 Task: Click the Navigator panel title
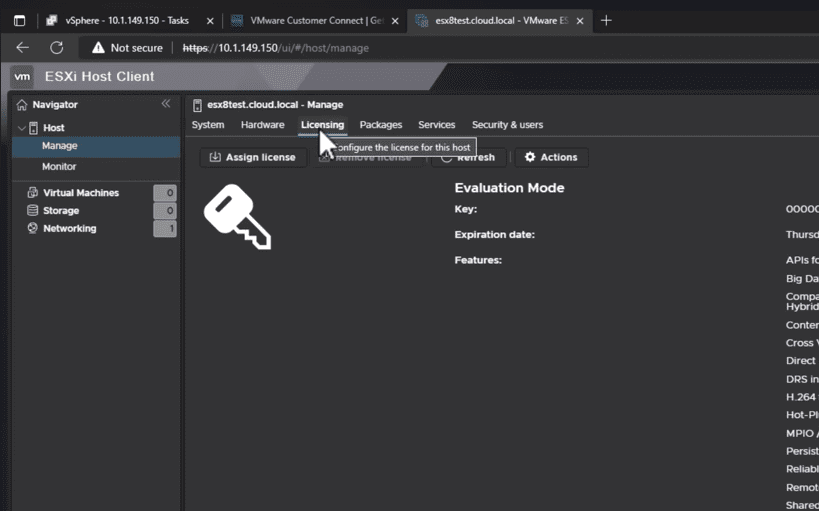tap(55, 105)
